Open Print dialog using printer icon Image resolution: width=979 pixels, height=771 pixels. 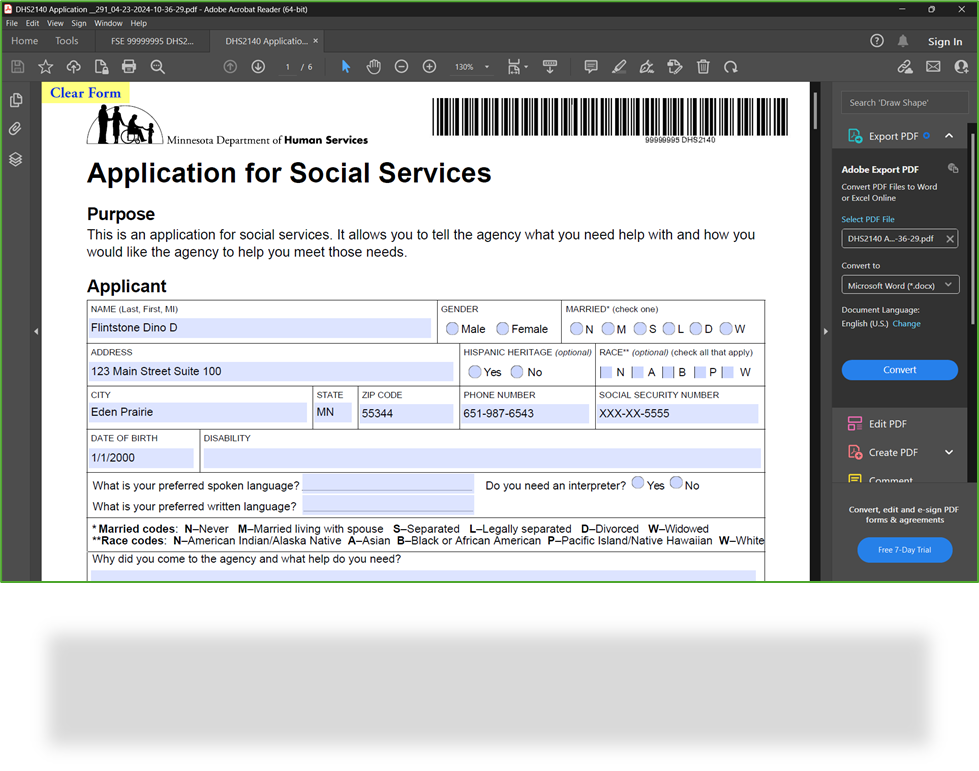pyautogui.click(x=129, y=66)
